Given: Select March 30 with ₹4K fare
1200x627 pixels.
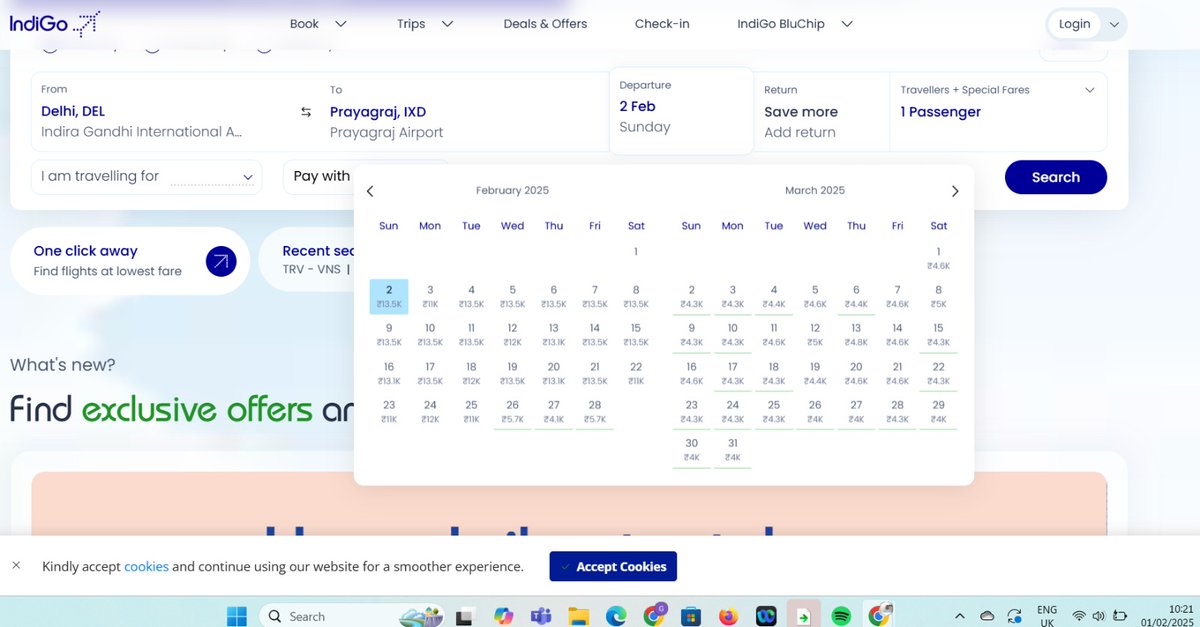Looking at the screenshot, I should coord(691,449).
